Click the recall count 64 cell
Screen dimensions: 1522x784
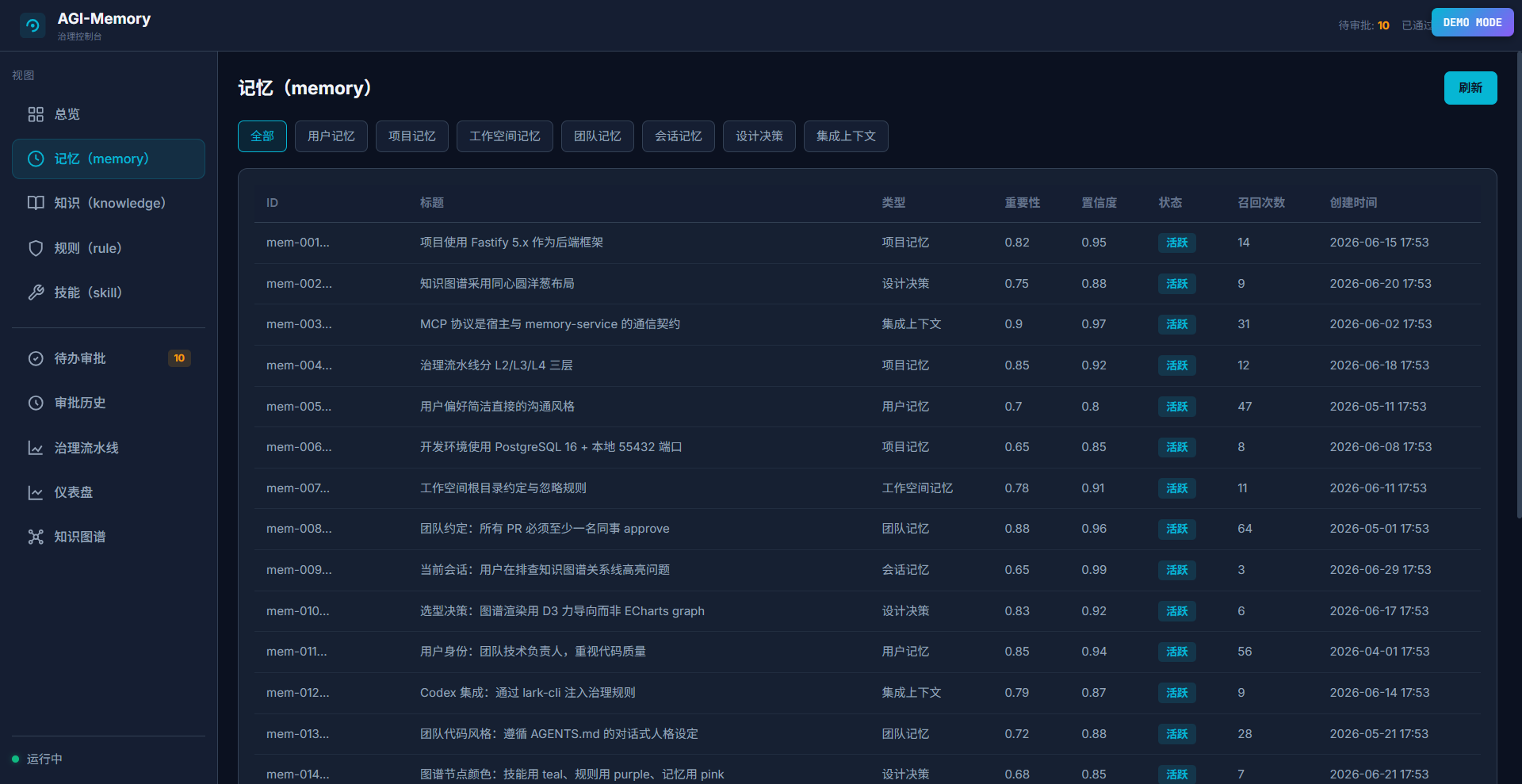point(1245,529)
